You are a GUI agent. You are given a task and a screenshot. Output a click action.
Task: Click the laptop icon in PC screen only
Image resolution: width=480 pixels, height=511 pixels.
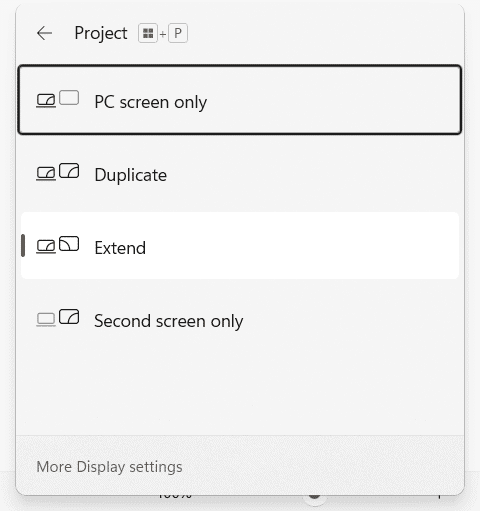click(46, 101)
